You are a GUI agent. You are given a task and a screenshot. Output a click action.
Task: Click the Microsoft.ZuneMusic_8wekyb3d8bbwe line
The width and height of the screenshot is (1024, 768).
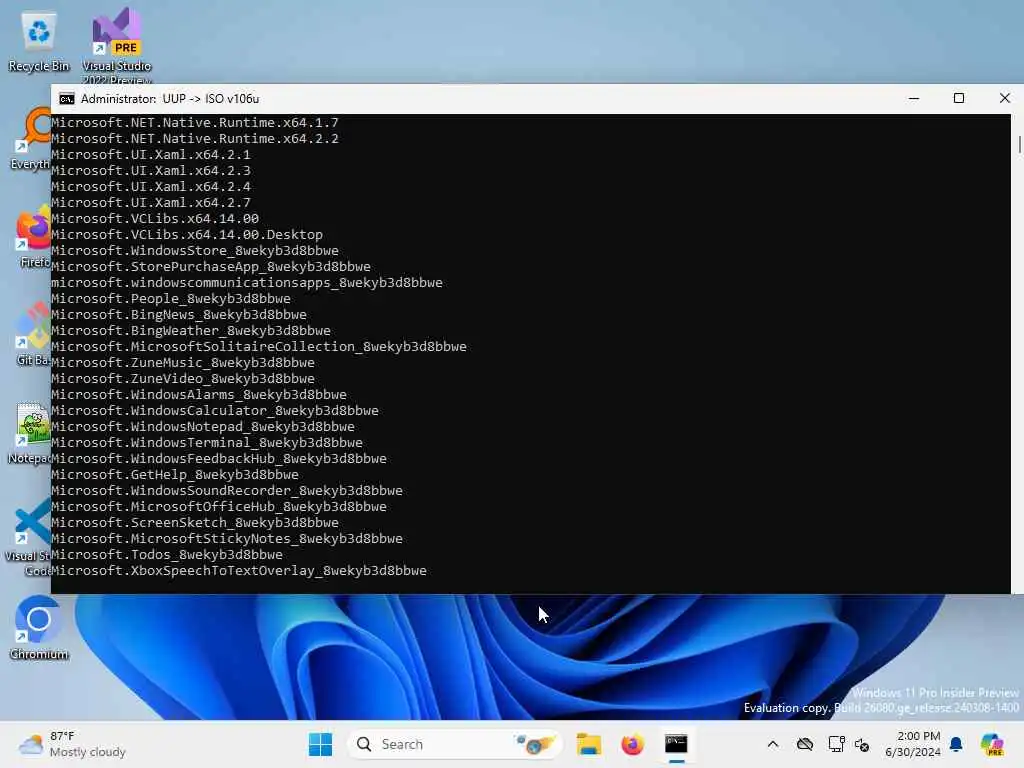[183, 363]
